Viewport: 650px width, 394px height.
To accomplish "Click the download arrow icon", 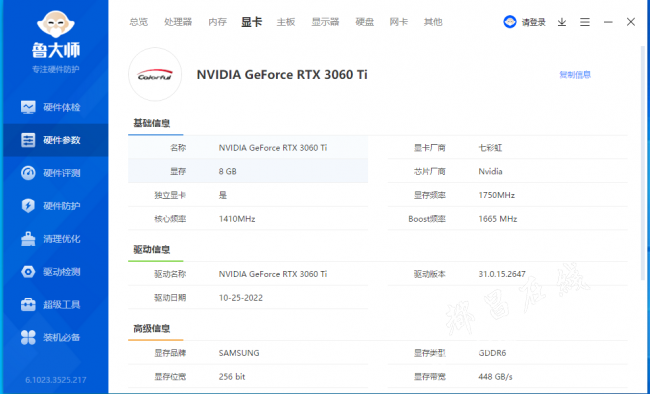I will pyautogui.click(x=562, y=22).
